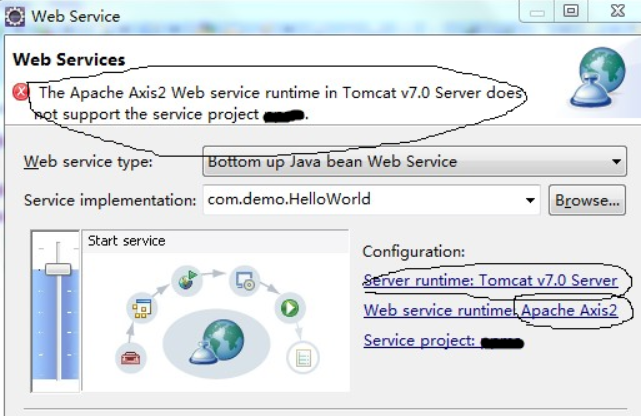641x416 pixels.
Task: Click the globe wizard banner icon
Action: 598,77
